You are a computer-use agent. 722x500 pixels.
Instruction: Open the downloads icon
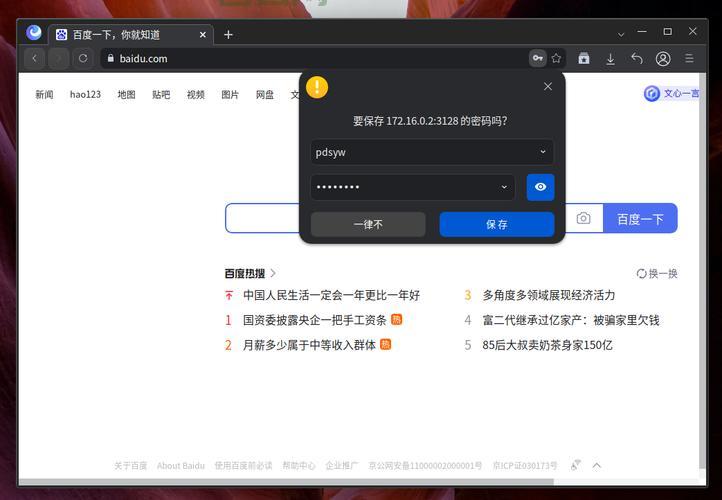(x=611, y=59)
